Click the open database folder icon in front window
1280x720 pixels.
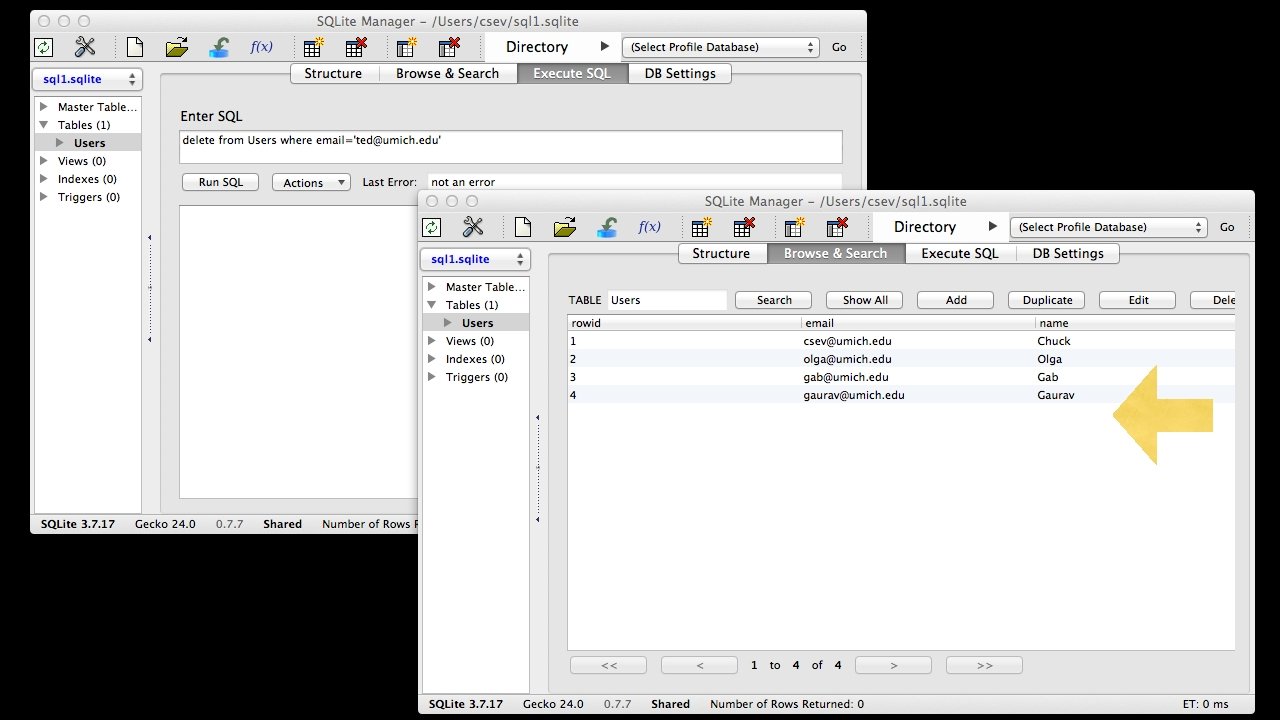[x=565, y=227]
